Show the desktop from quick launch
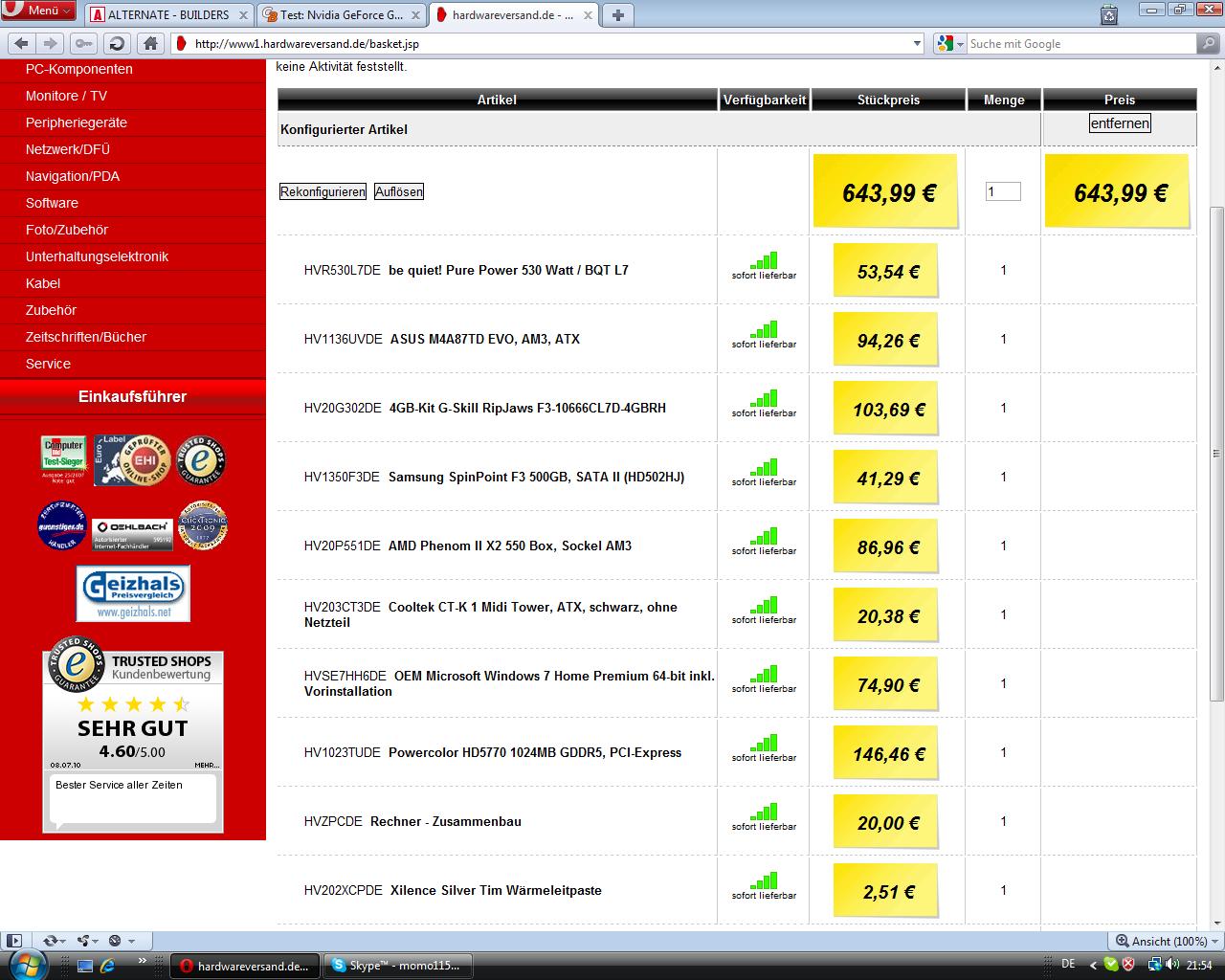The width and height of the screenshot is (1225, 980). point(85,966)
